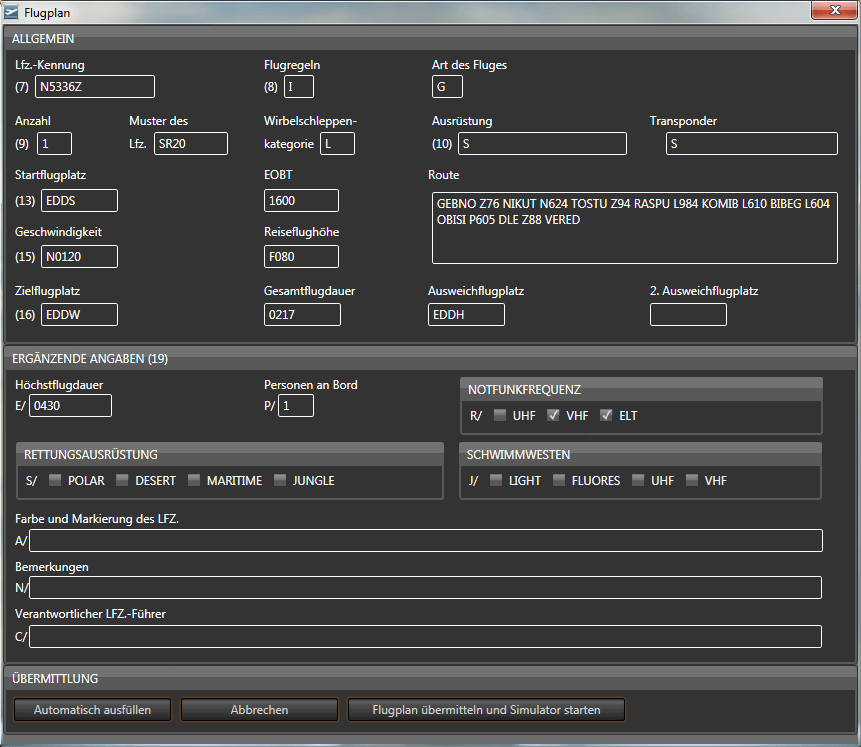861x747 pixels.
Task: Uncheck the ELT emergency radio checkbox
Action: coord(606,415)
